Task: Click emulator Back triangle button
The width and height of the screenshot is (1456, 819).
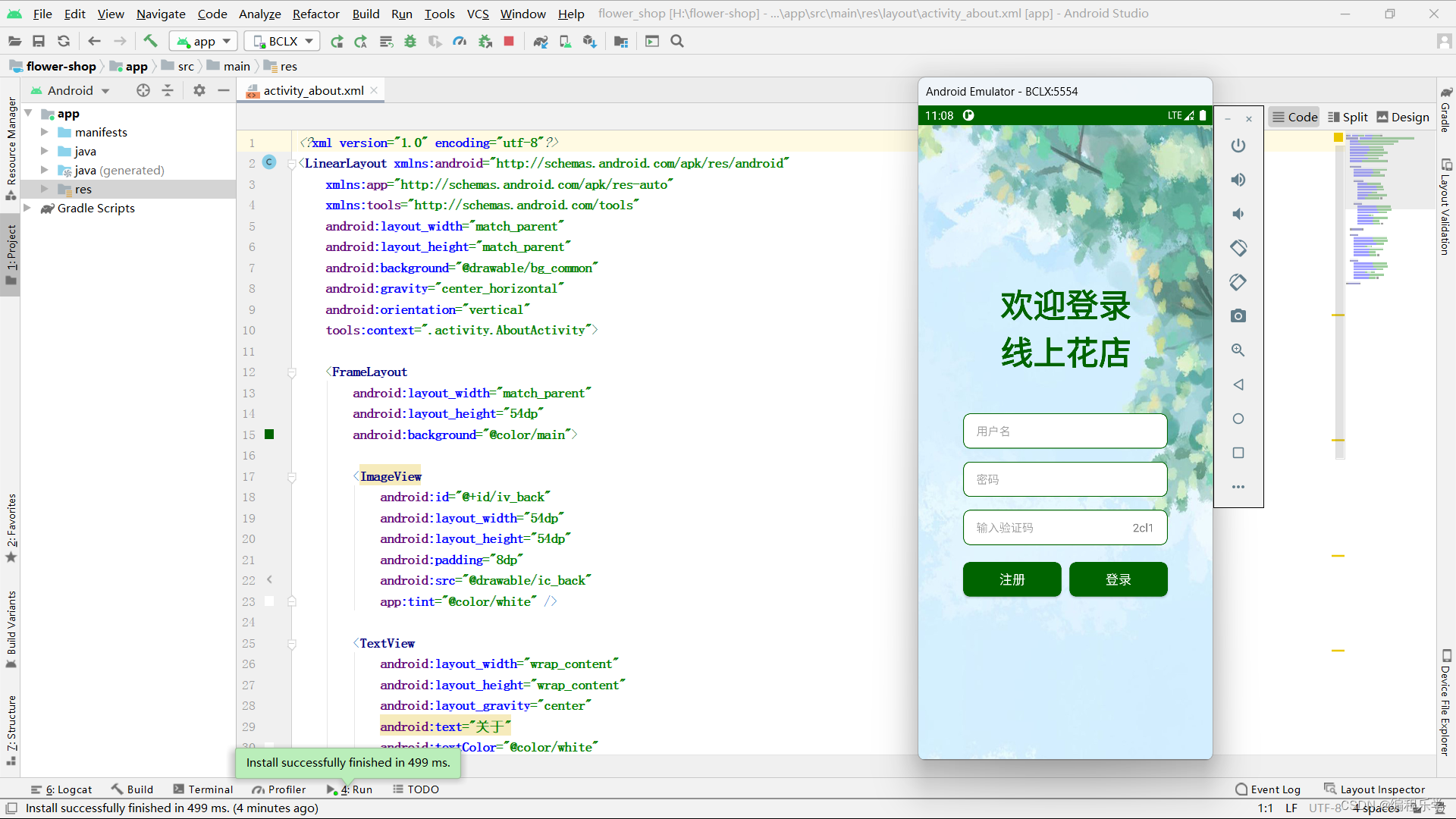Action: coord(1238,384)
